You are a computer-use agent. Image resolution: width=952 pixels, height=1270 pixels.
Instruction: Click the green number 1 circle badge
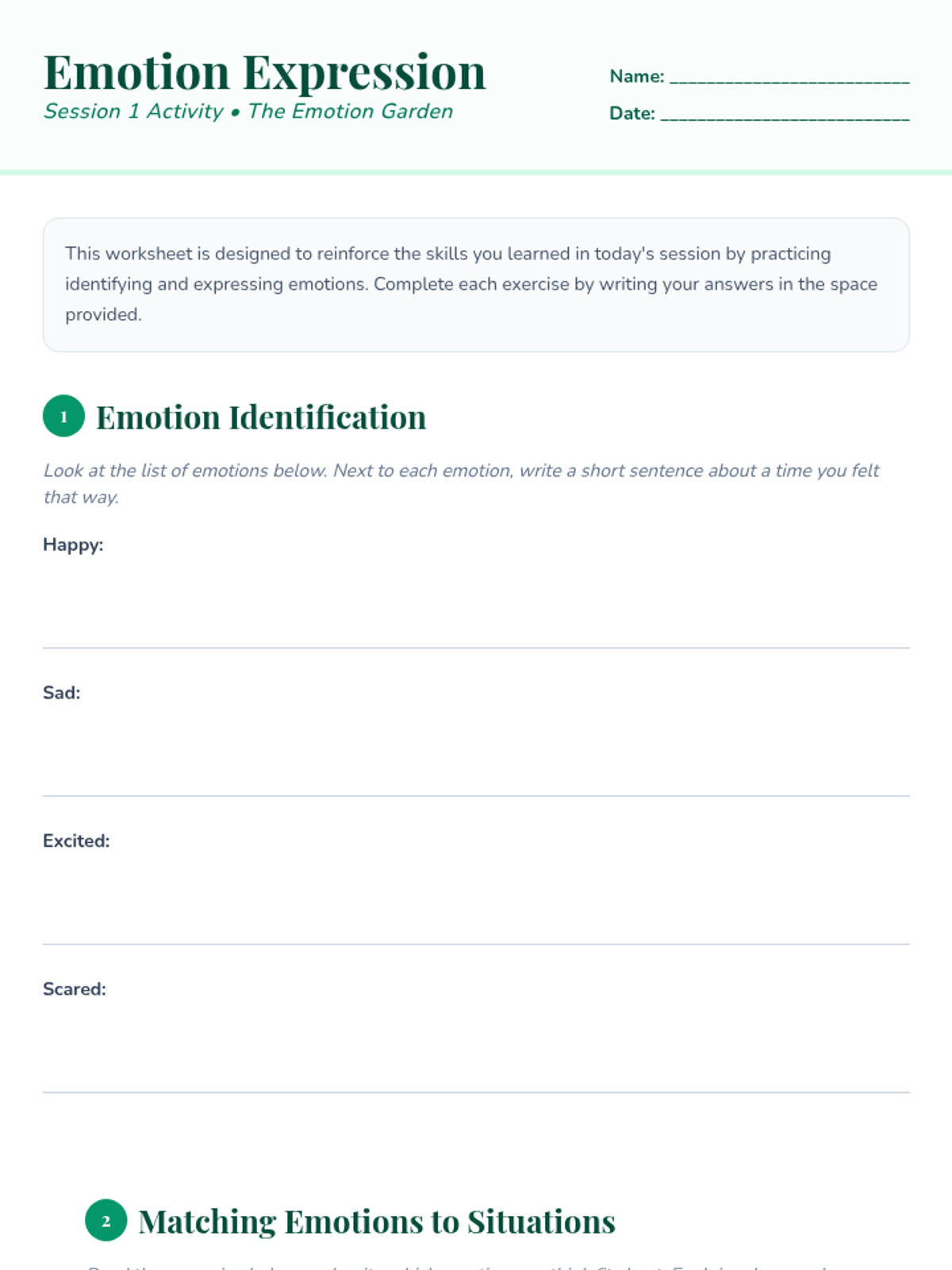tap(63, 416)
